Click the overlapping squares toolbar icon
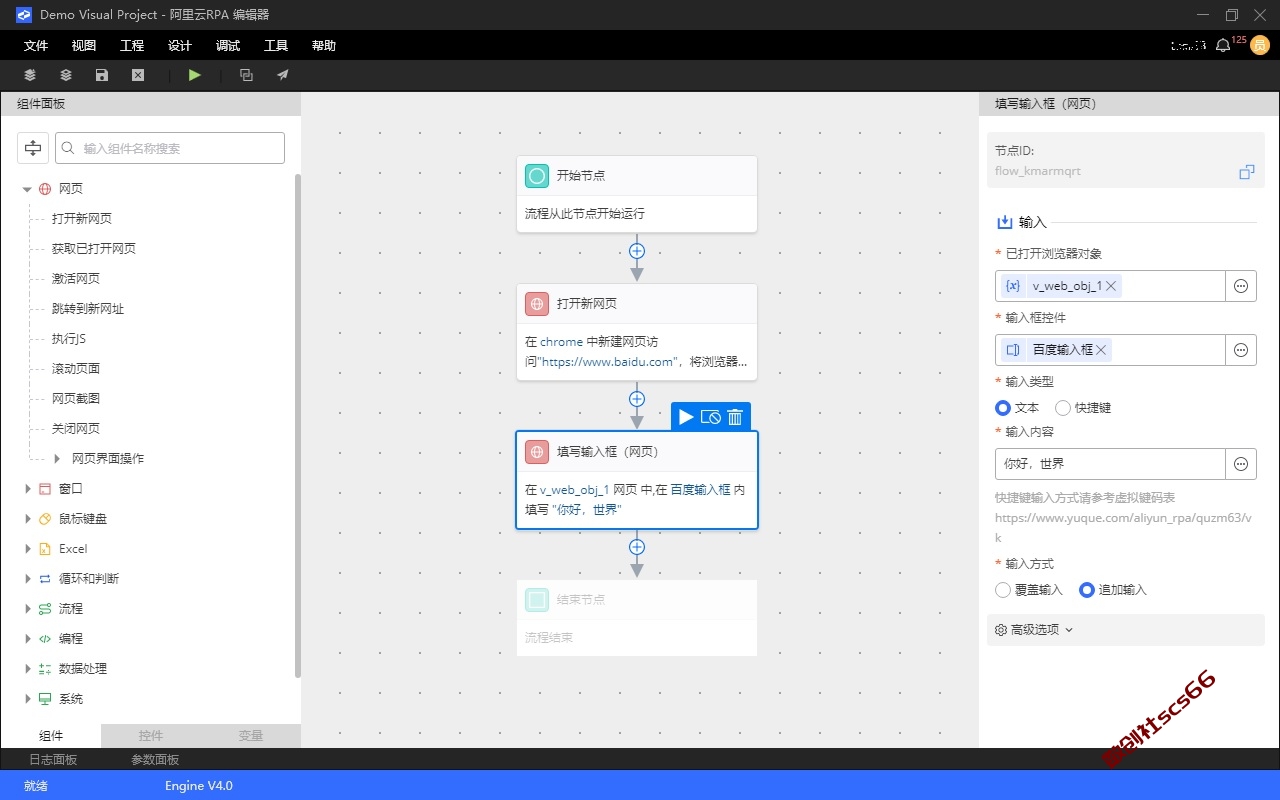 point(246,75)
